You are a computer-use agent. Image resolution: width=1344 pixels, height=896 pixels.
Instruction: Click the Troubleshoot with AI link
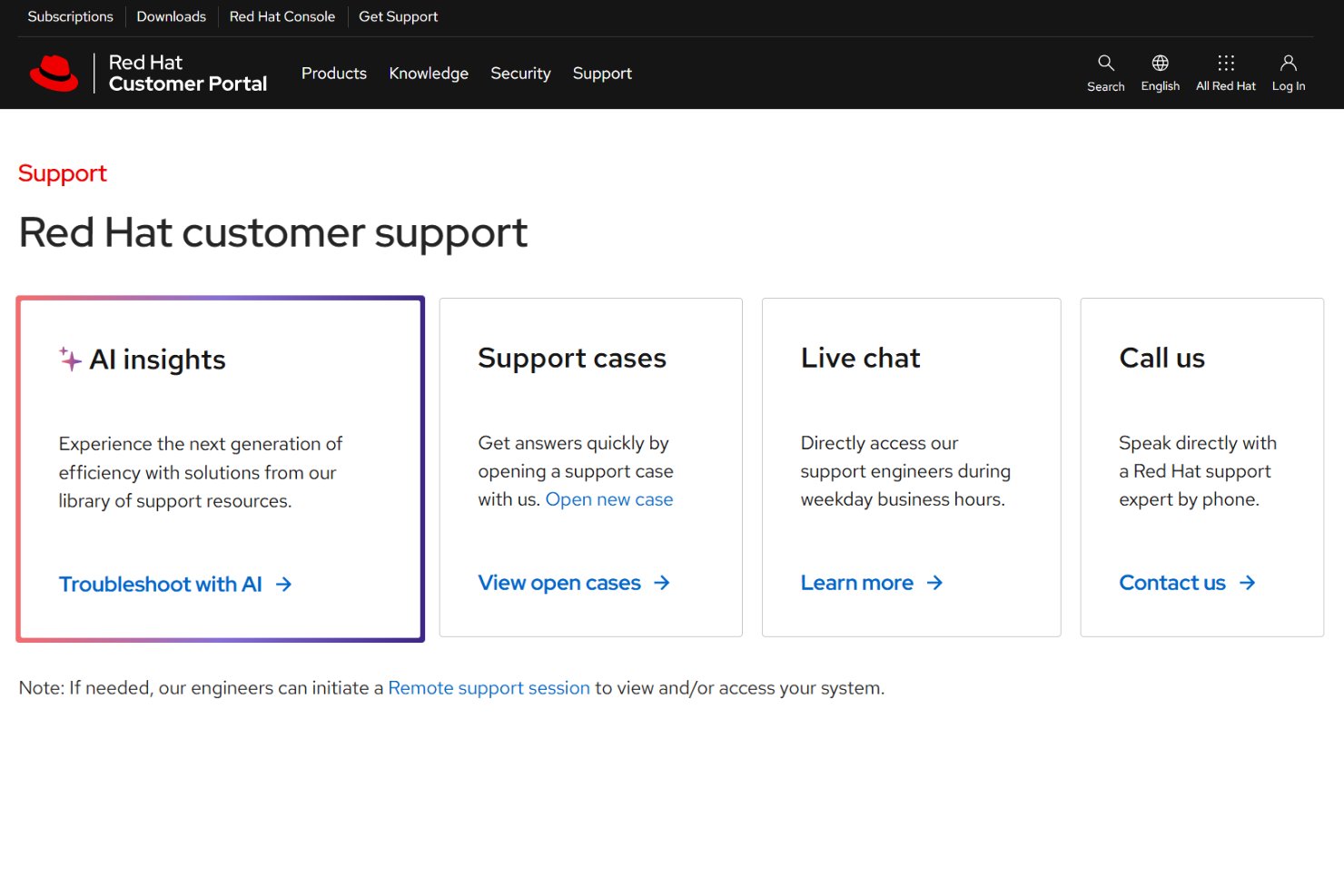(x=161, y=584)
